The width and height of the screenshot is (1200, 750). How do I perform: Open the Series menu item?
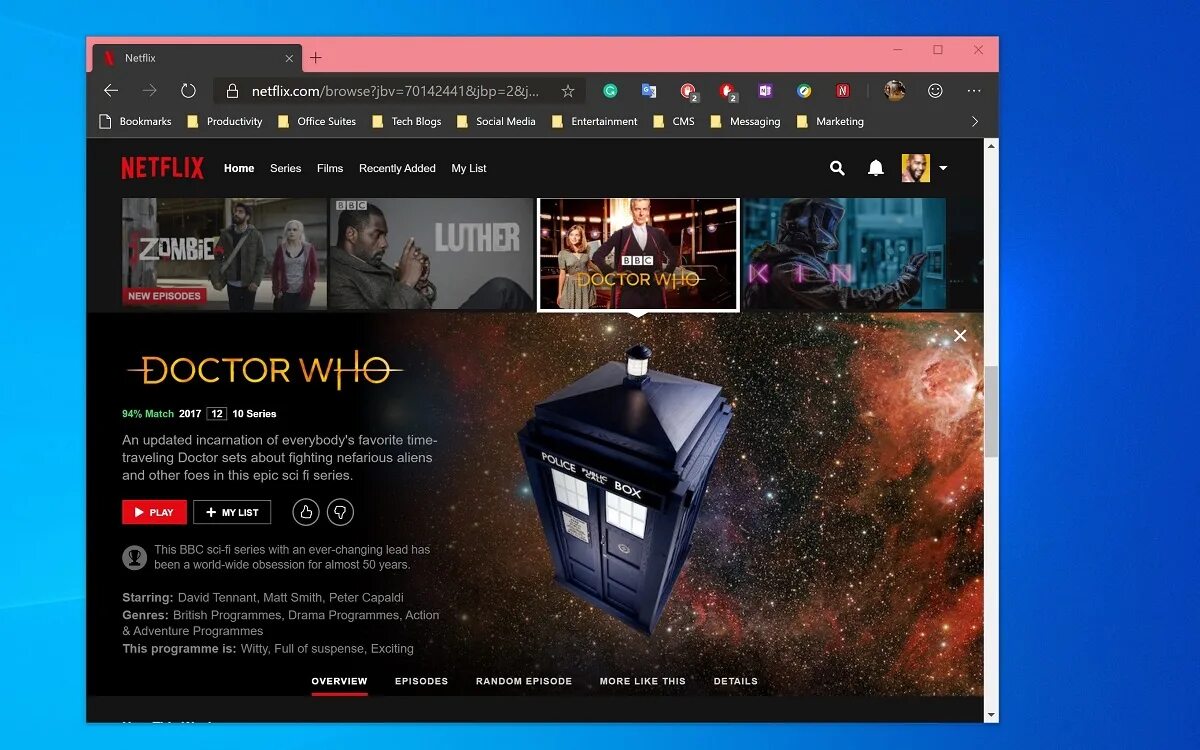tap(285, 169)
